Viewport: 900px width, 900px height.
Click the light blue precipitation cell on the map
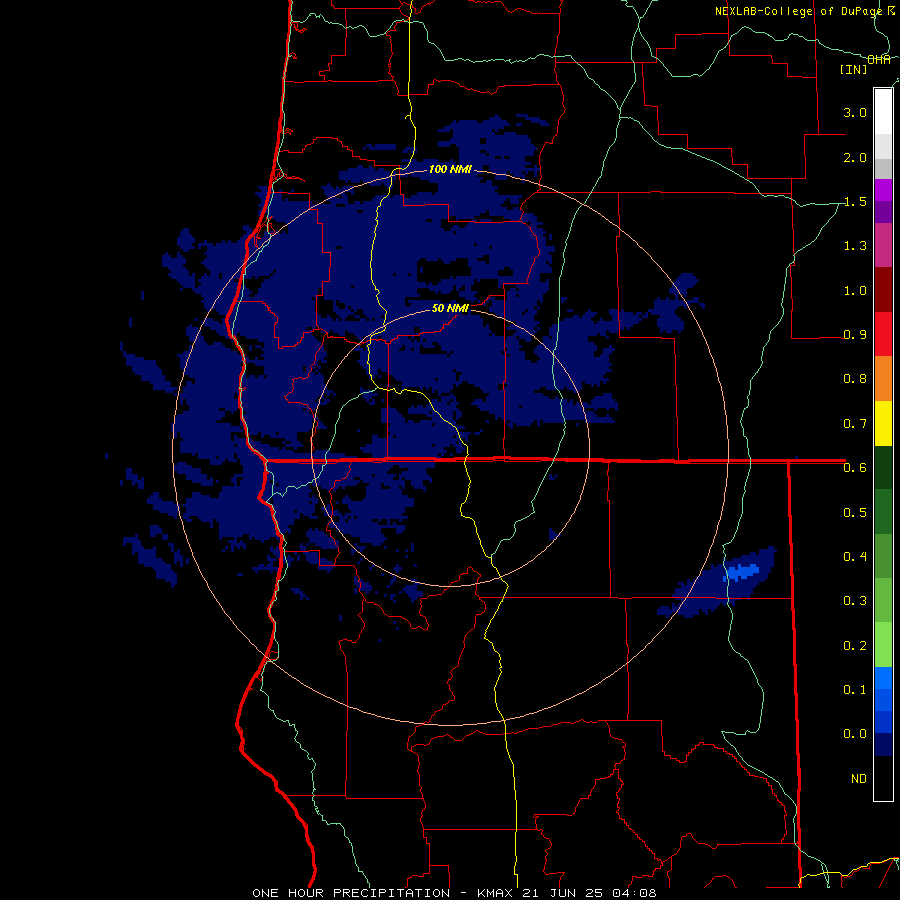pyautogui.click(x=743, y=571)
